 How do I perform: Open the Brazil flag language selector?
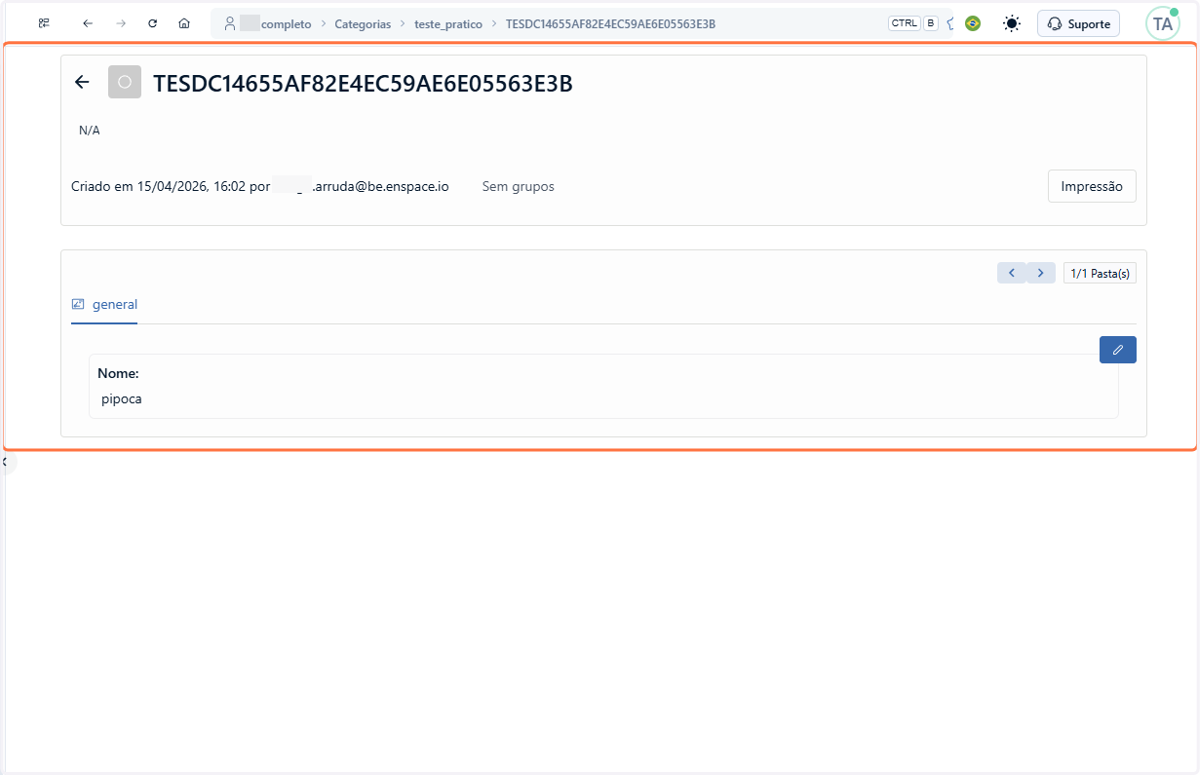972,23
